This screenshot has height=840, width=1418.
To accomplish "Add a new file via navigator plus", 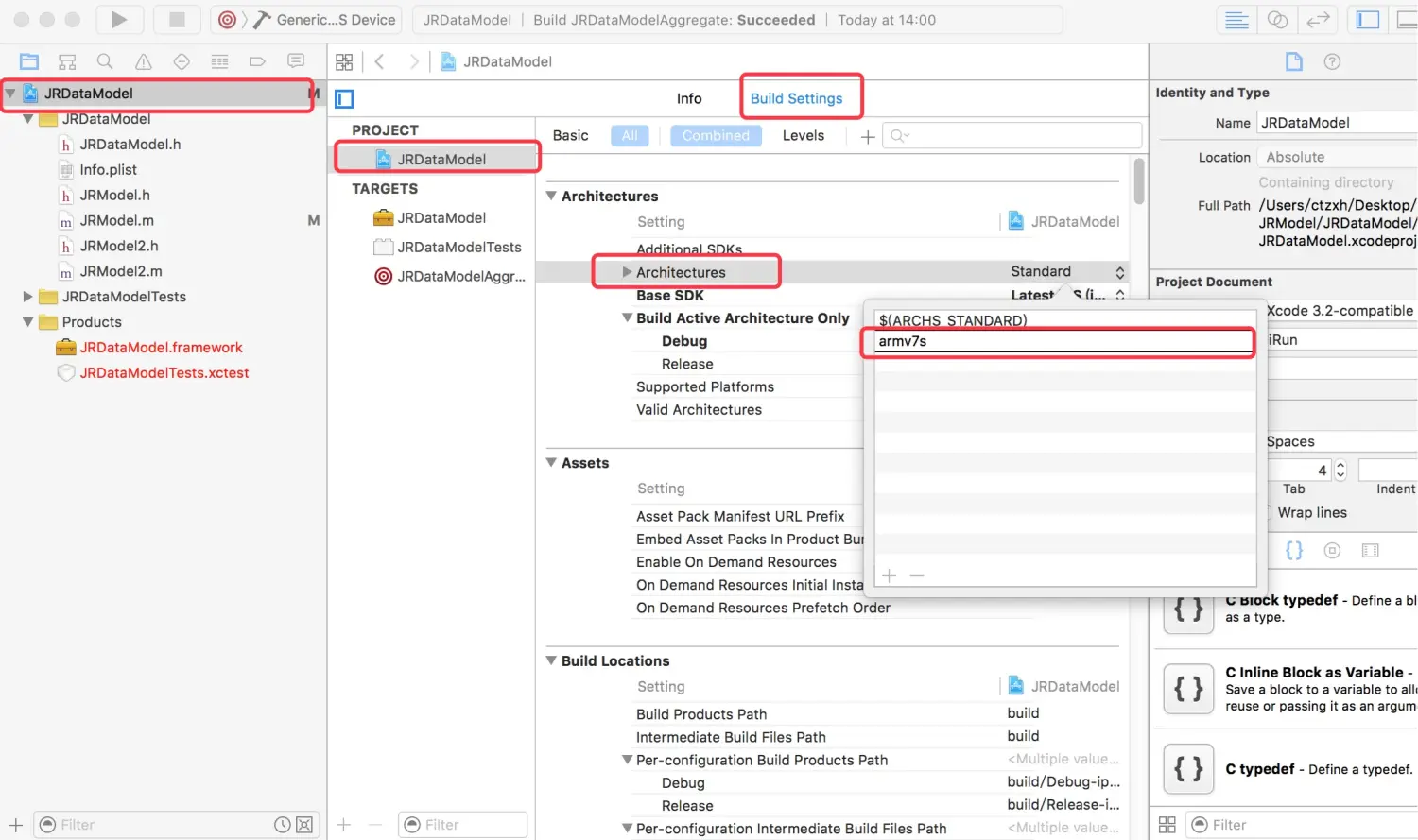I will (16, 825).
